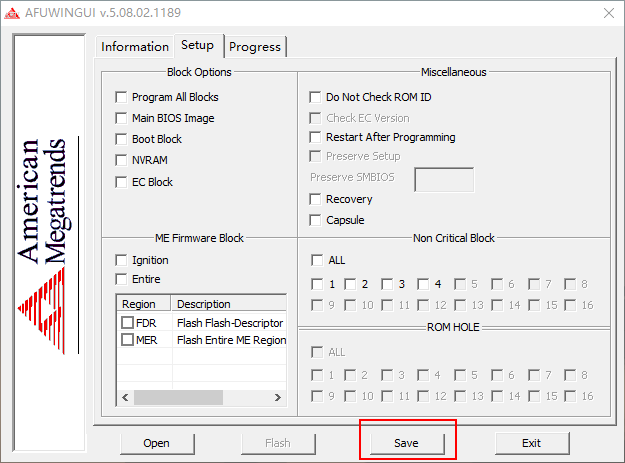Enable the NVRAM checkbox
625x463 pixels.
[x=121, y=160]
